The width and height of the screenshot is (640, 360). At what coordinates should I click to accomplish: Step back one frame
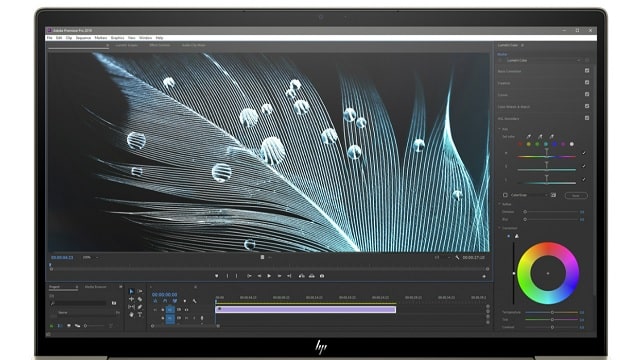(259, 276)
